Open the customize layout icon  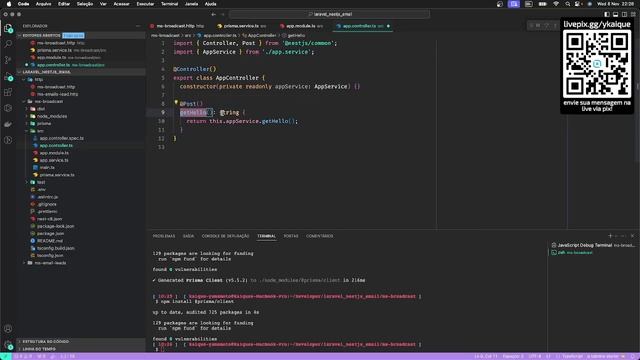tap(633, 14)
